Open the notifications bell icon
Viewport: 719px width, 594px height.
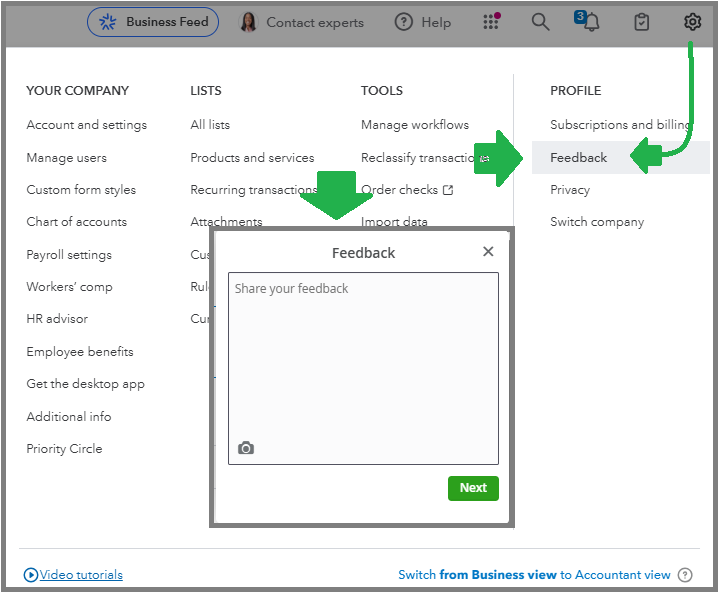[591, 22]
